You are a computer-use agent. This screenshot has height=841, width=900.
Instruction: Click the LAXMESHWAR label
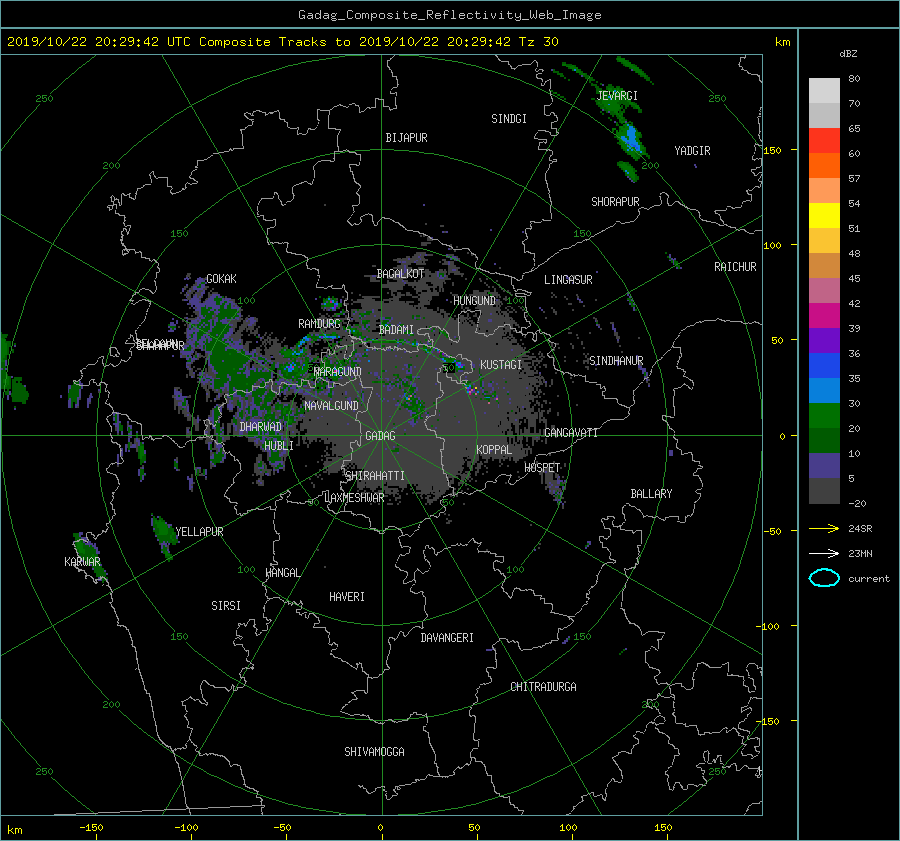point(354,498)
